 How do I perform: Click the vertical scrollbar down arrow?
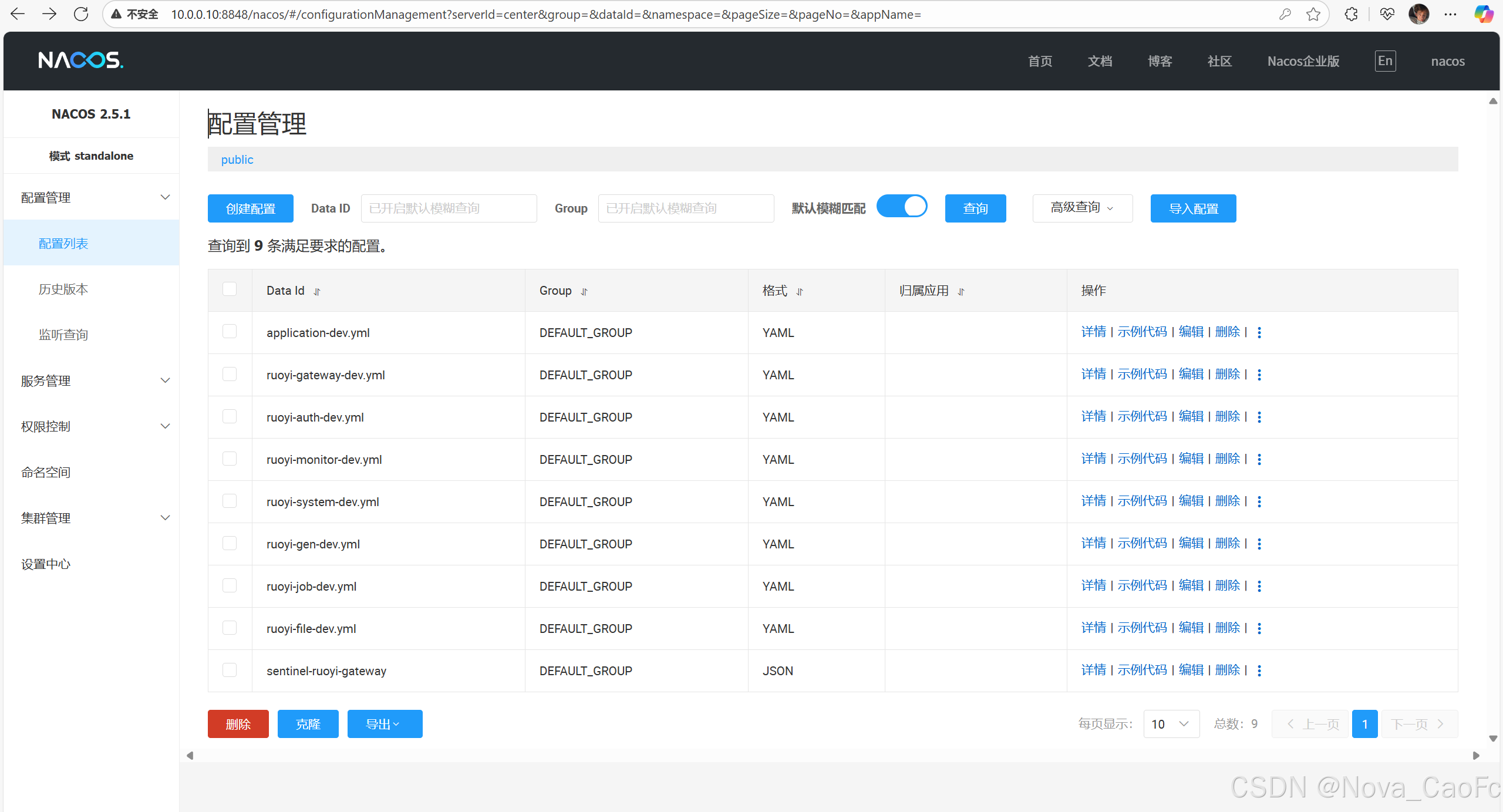point(1493,739)
